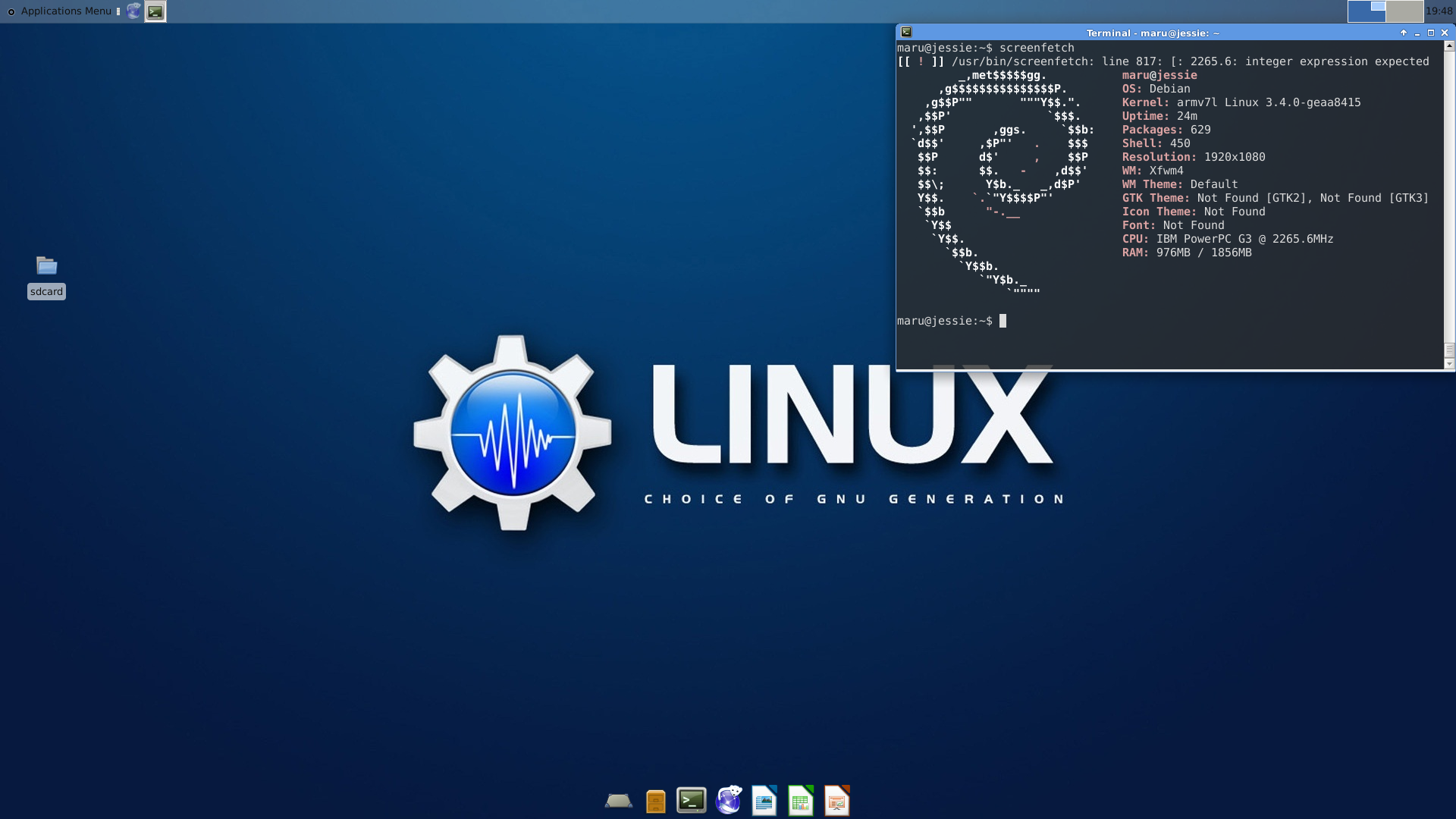Open the File Manager cabinet dock icon
Image resolution: width=1456 pixels, height=819 pixels.
(x=655, y=801)
